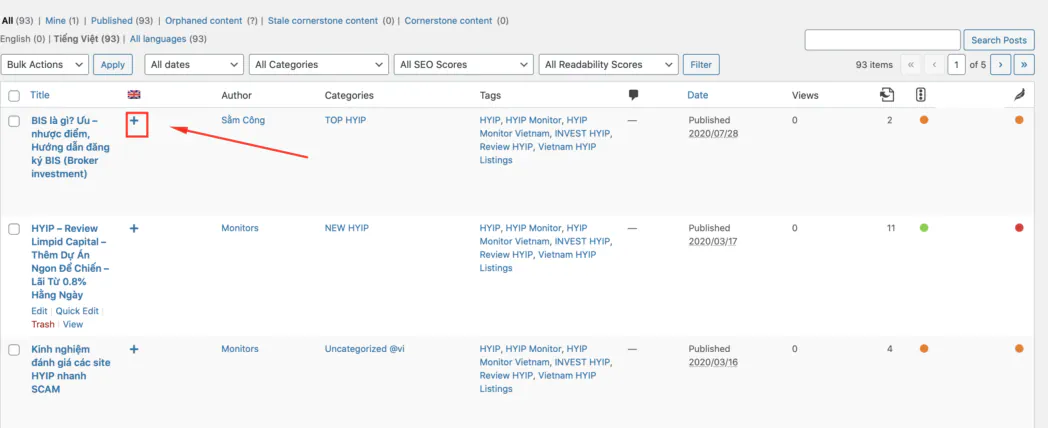Viewport: 1048px width, 428px height.
Task: Check the BIS là gì post checkbox
Action: click(14, 121)
